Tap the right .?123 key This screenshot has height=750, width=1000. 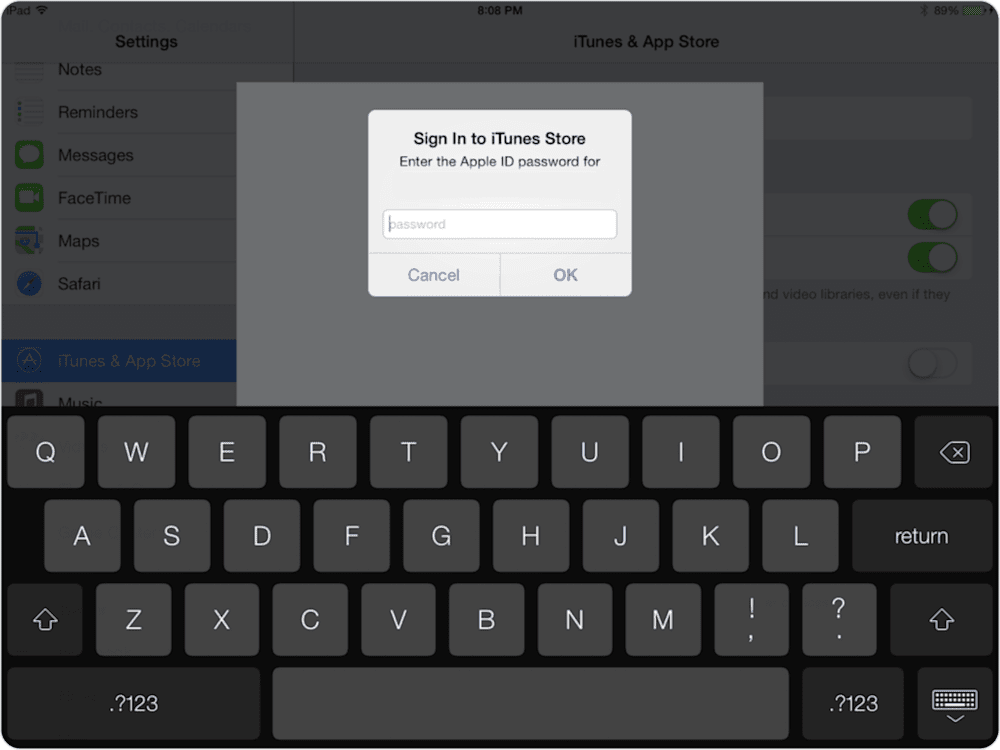(x=853, y=704)
